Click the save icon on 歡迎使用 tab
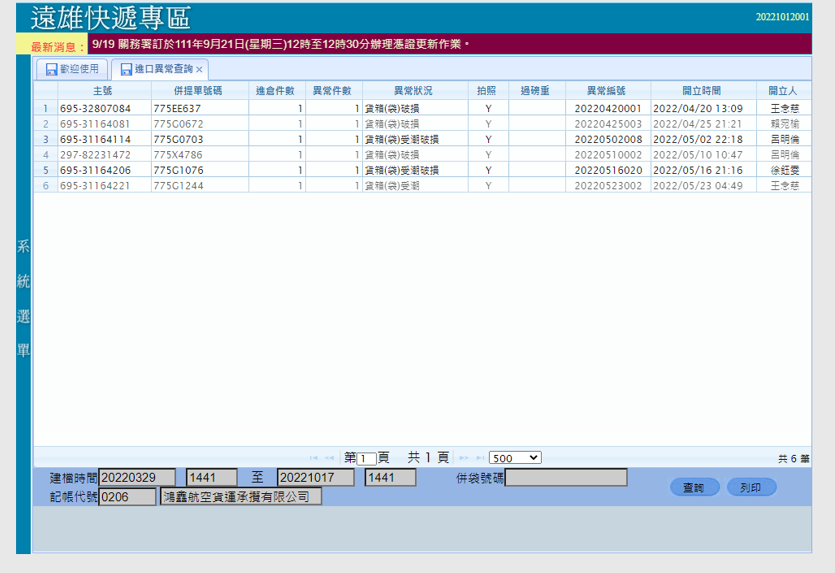This screenshot has width=835, height=573. pos(50,69)
